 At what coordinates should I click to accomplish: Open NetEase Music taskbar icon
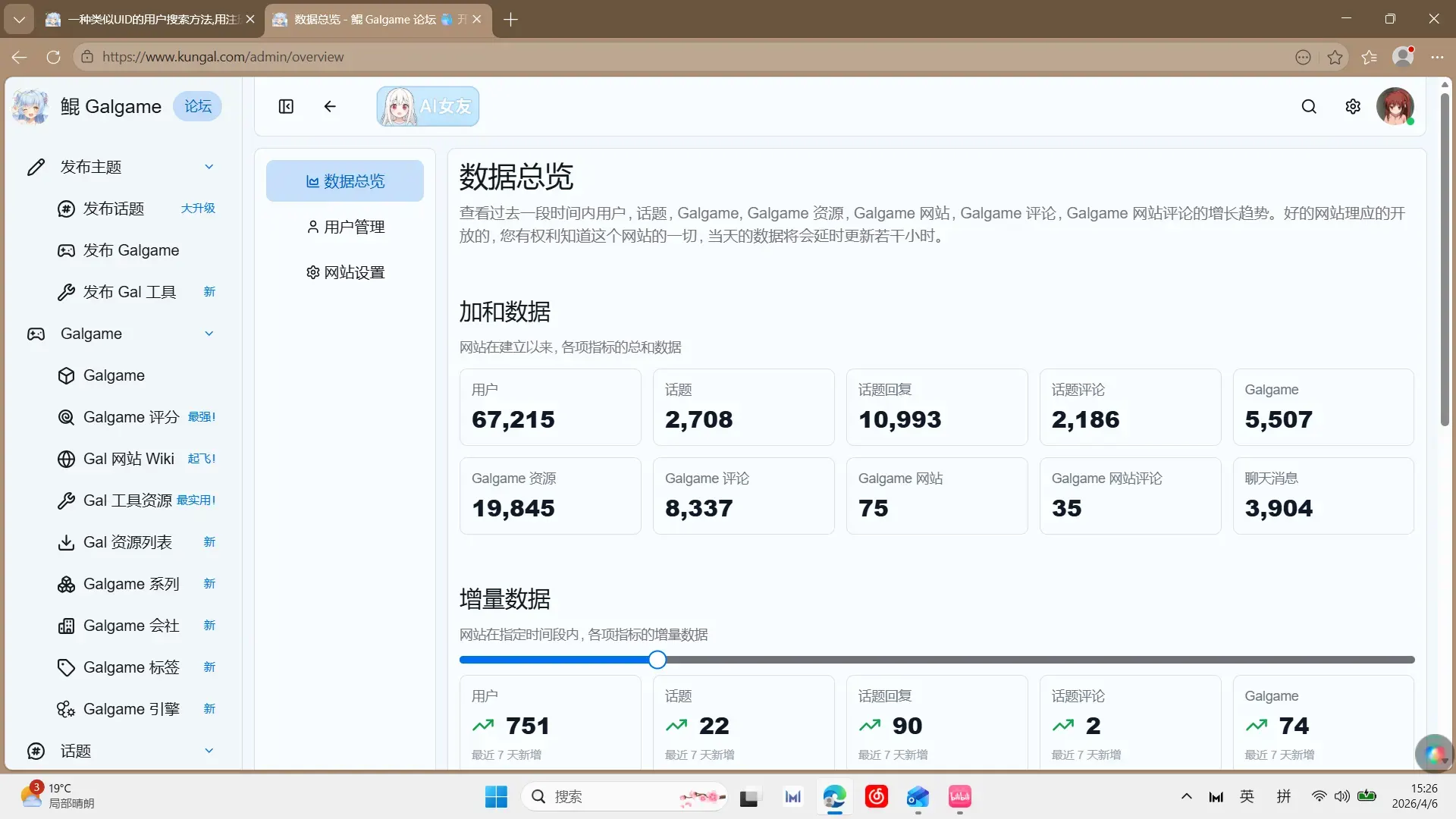[877, 796]
